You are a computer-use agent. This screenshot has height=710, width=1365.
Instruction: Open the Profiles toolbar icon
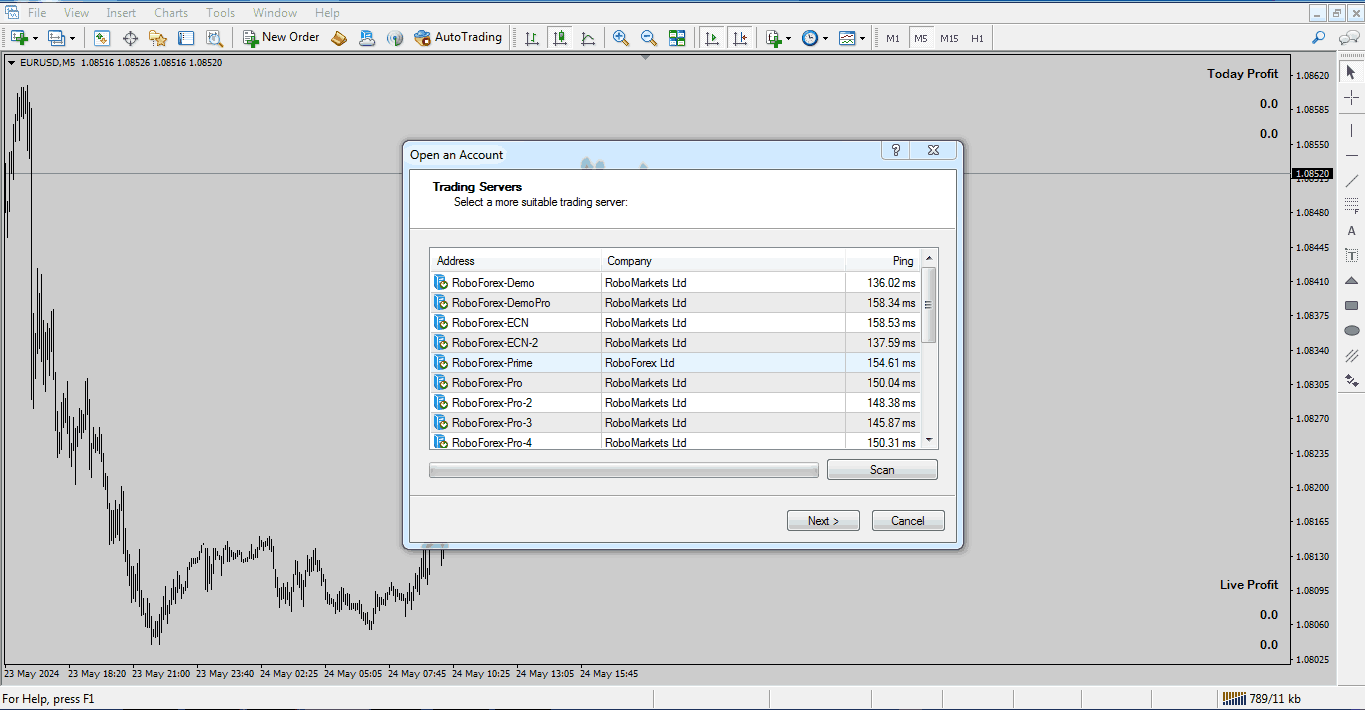point(56,38)
